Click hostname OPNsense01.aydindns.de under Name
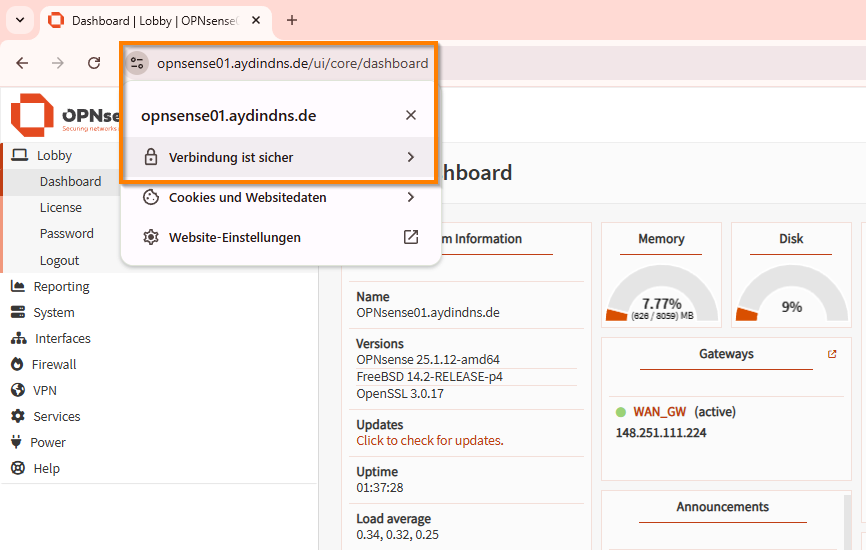Image resolution: width=866 pixels, height=550 pixels. 428,313
